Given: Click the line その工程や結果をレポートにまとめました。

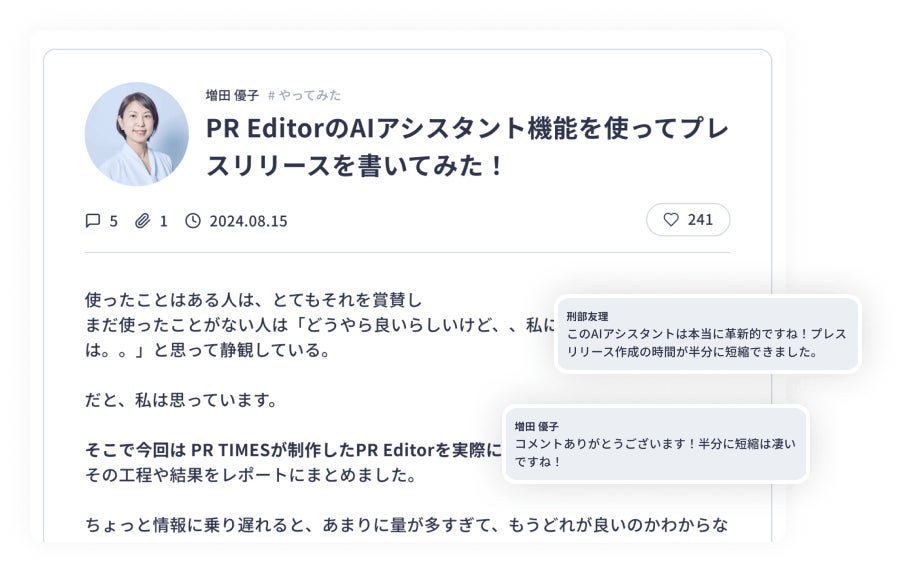Looking at the screenshot, I should pos(250,475).
